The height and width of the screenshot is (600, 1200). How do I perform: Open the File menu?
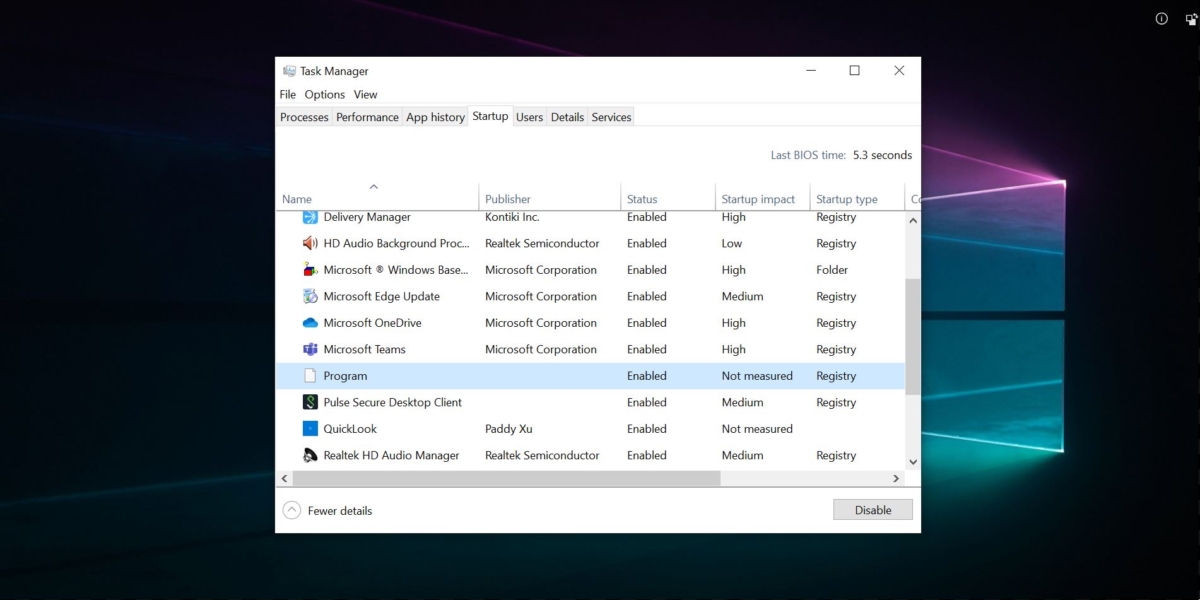[287, 94]
